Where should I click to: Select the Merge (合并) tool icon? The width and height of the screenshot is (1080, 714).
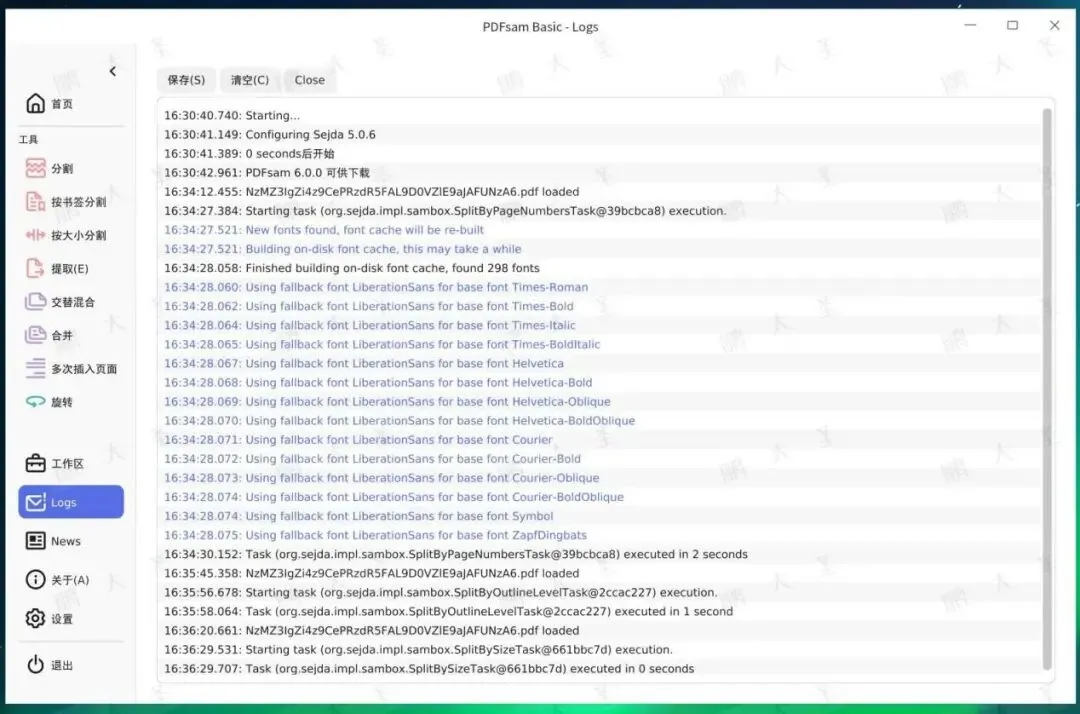coord(35,335)
